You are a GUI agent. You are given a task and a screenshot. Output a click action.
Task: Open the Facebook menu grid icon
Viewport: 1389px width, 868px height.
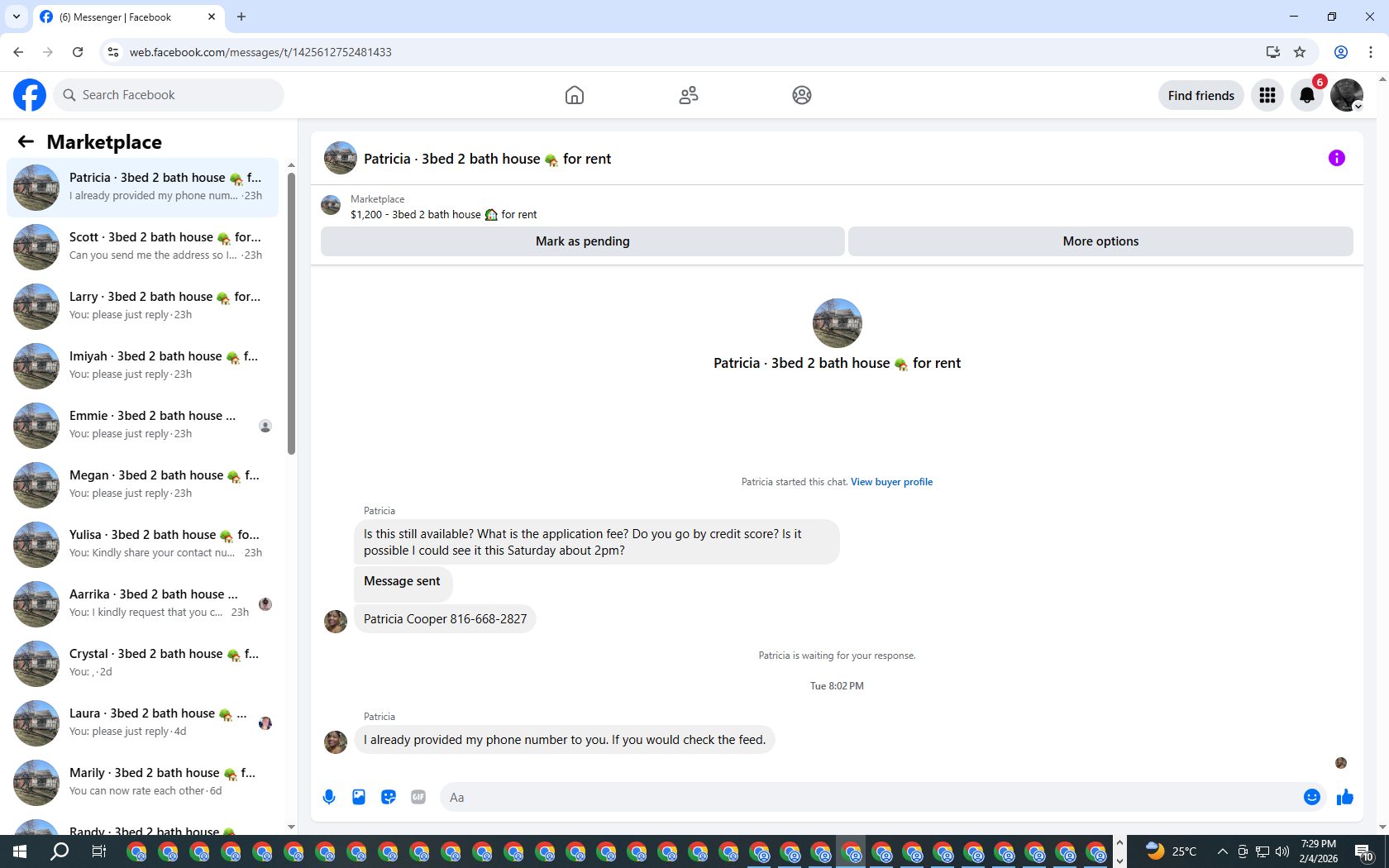(x=1267, y=95)
